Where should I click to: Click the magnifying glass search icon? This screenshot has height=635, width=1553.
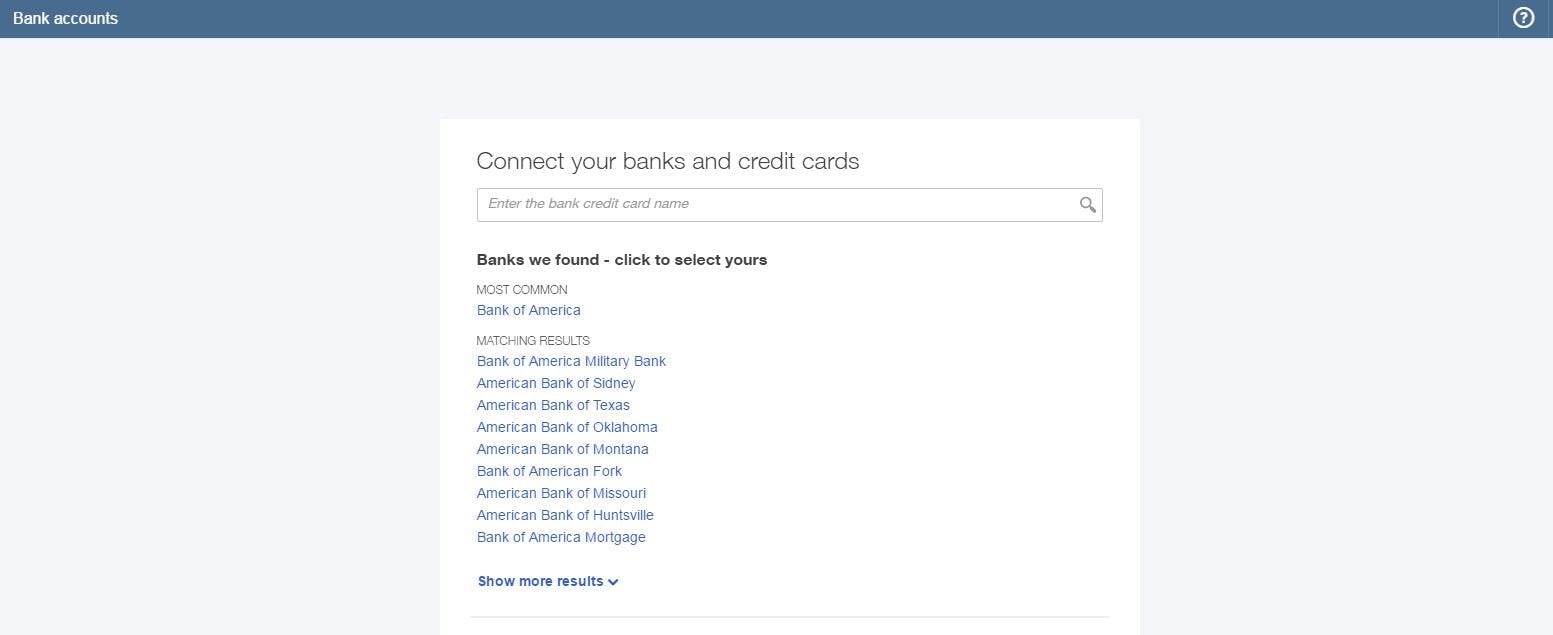pyautogui.click(x=1088, y=204)
